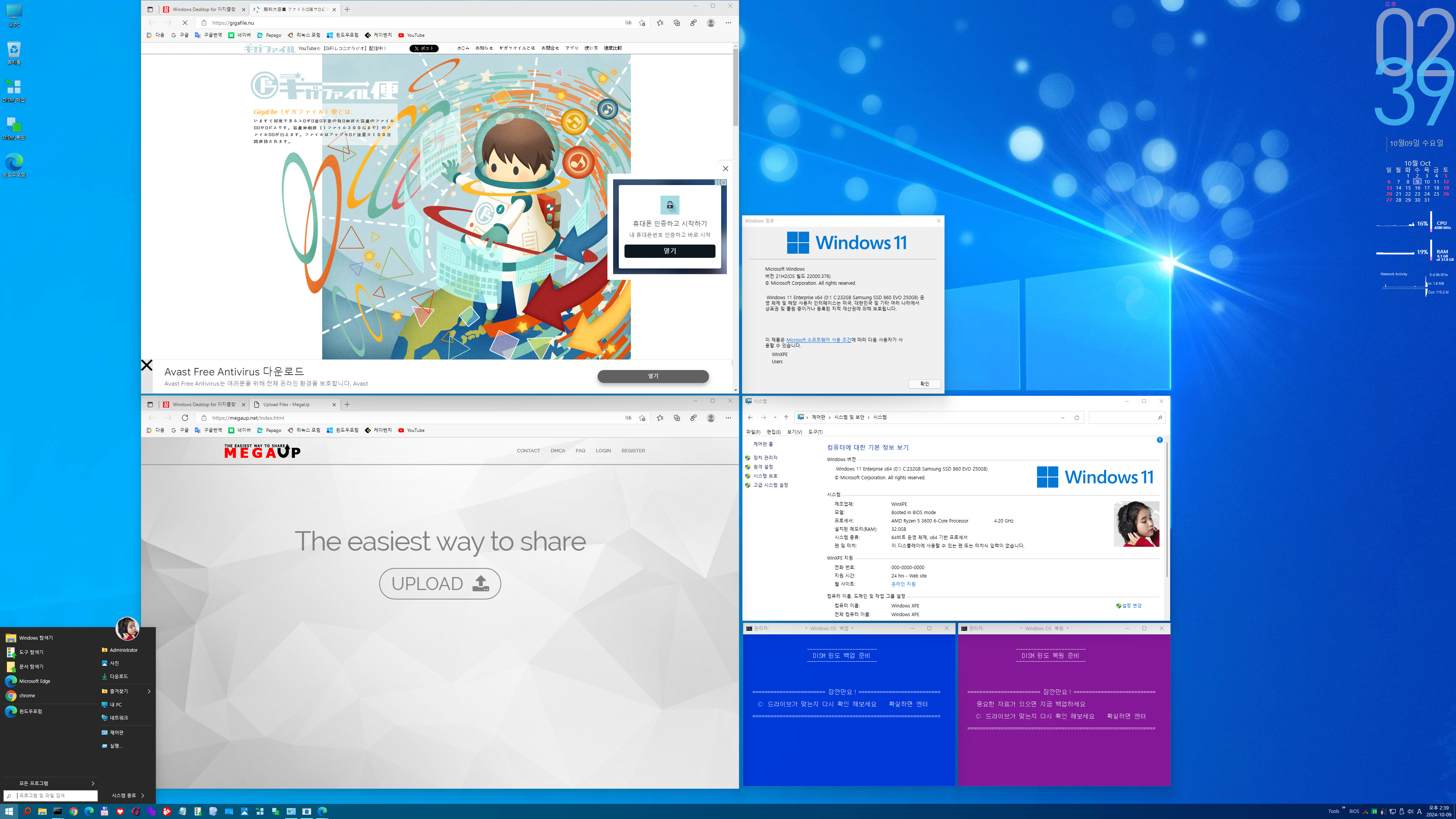
Task: Click 온라인 지원 link in 시스템 window
Action: [903, 584]
